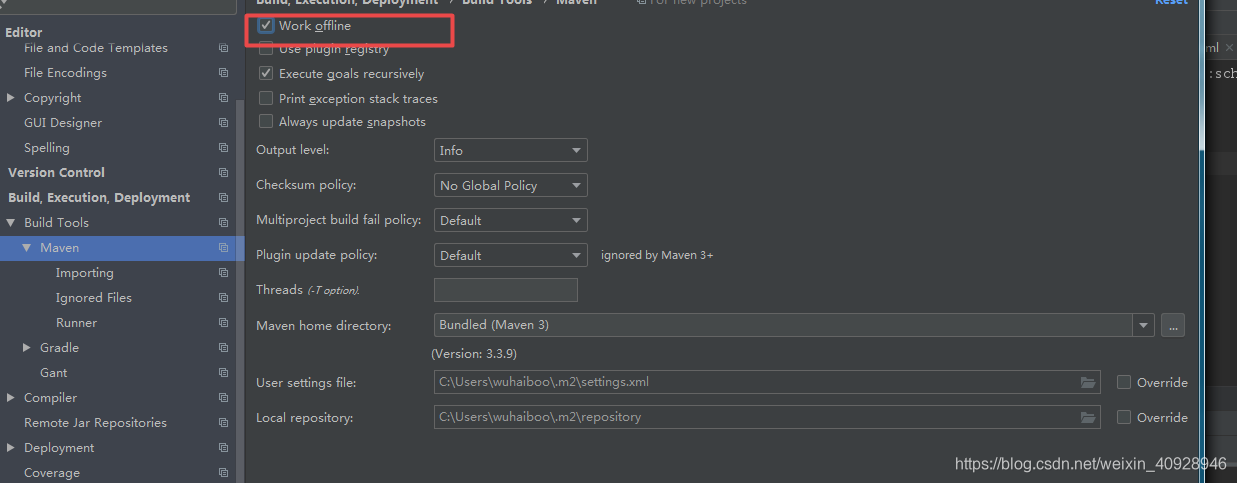Collapse the Build Tools node

click(x=11, y=223)
